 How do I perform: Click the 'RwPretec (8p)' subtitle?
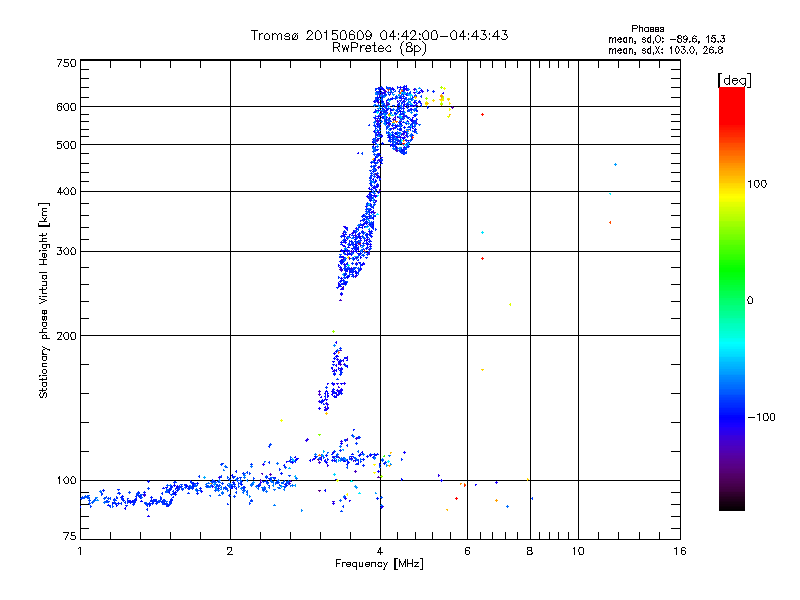tap(379, 48)
